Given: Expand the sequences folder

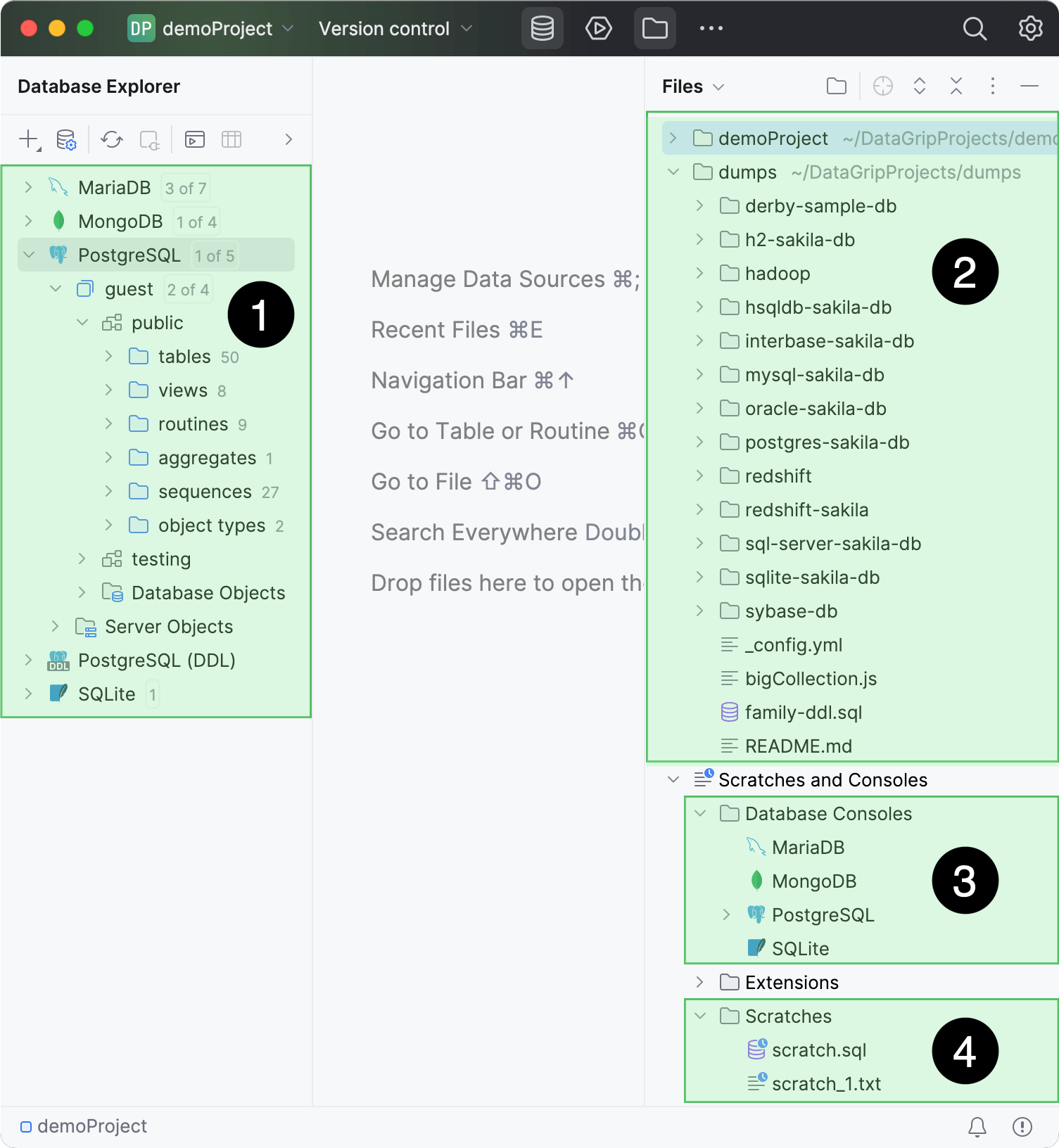Looking at the screenshot, I should (108, 491).
